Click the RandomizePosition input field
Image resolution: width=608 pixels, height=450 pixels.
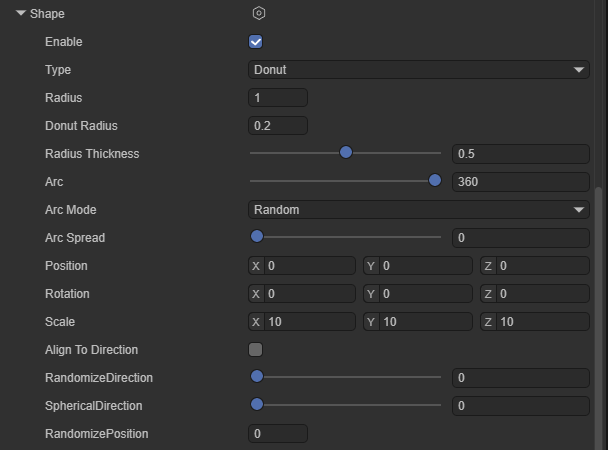coord(277,434)
